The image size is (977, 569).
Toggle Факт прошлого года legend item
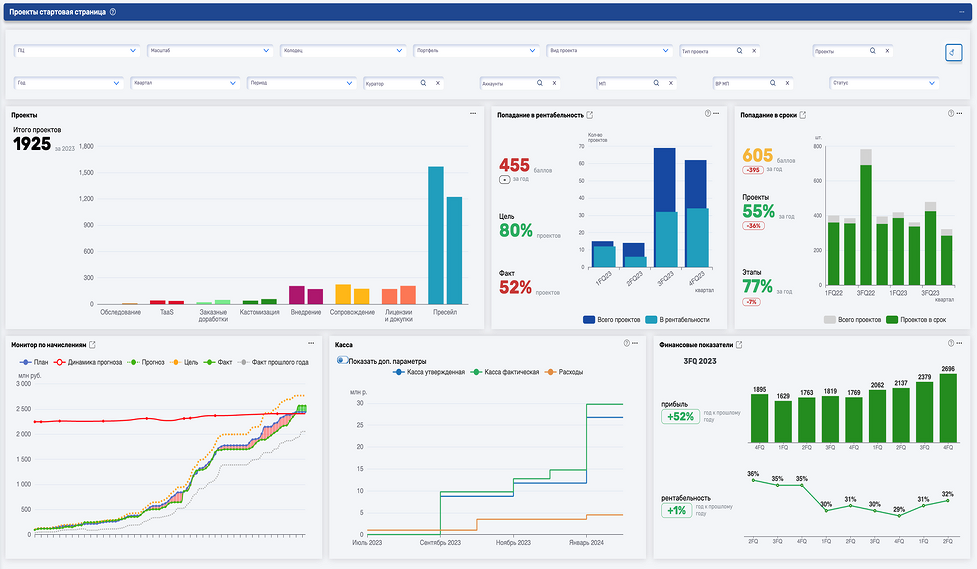[273, 362]
